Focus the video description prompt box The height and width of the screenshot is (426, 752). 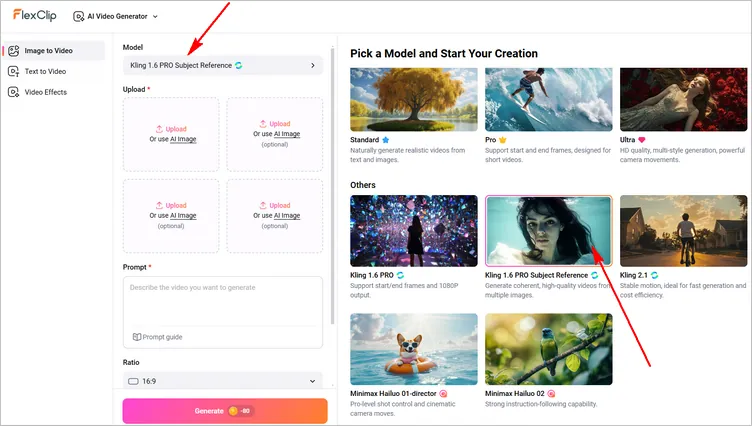223,302
